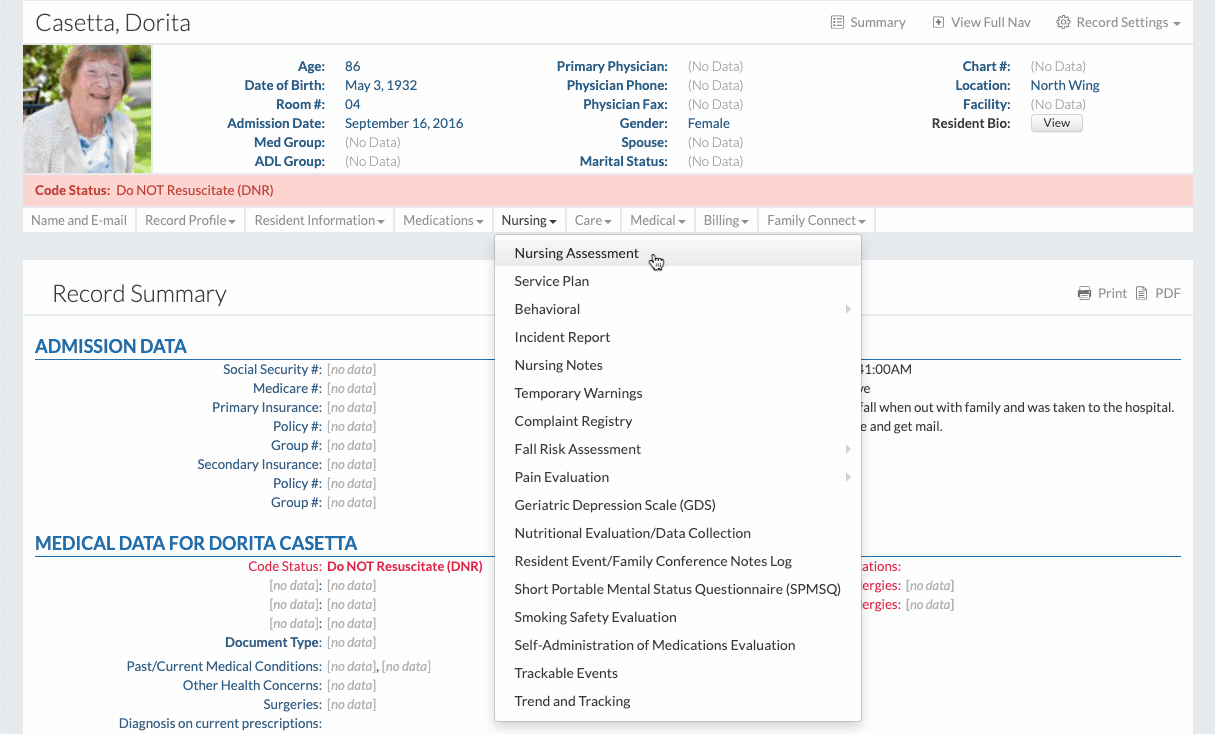Go to the Name and E-mail tab
1215x734 pixels.
click(79, 220)
